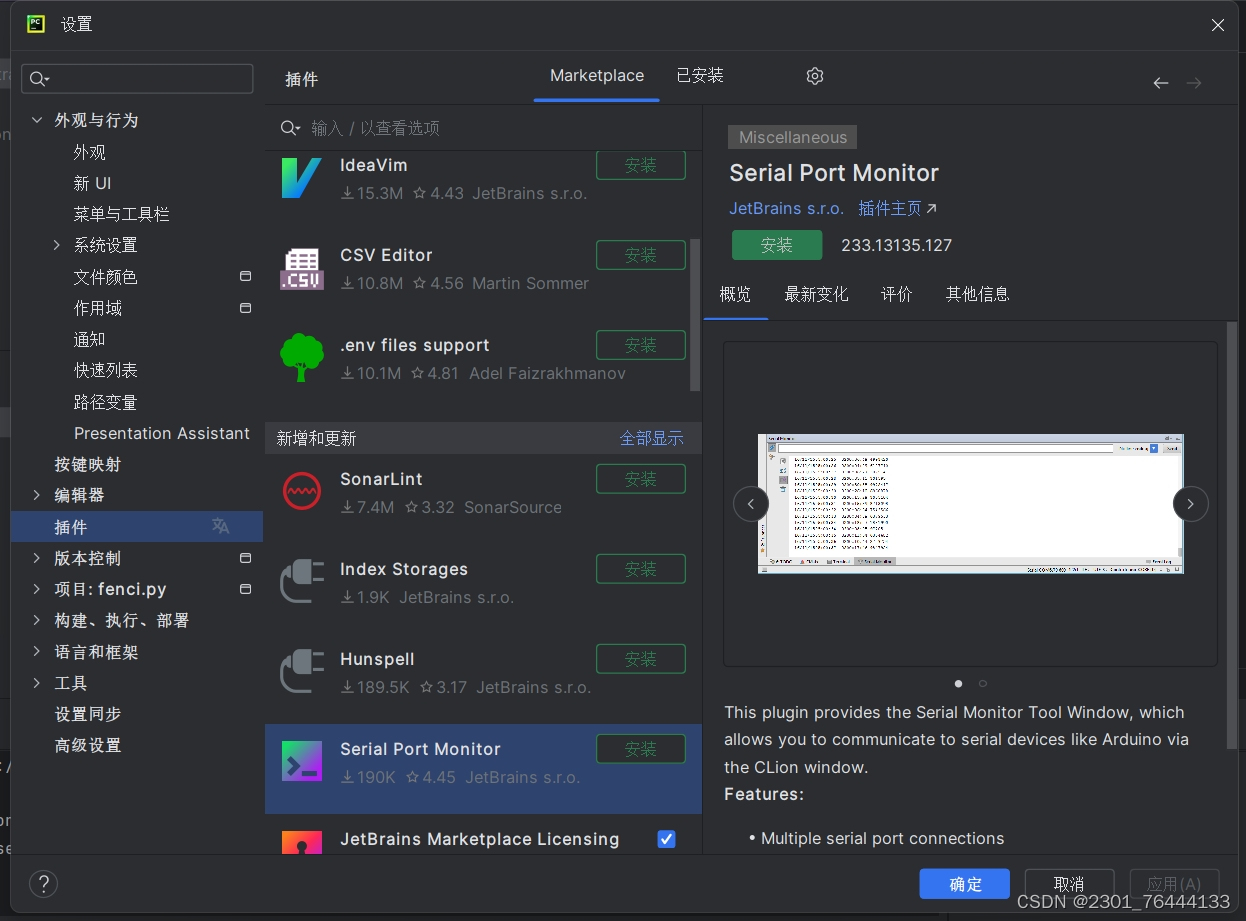Select 菜单与工具栏 in settings tree
Image resolution: width=1246 pixels, height=921 pixels.
click(121, 214)
